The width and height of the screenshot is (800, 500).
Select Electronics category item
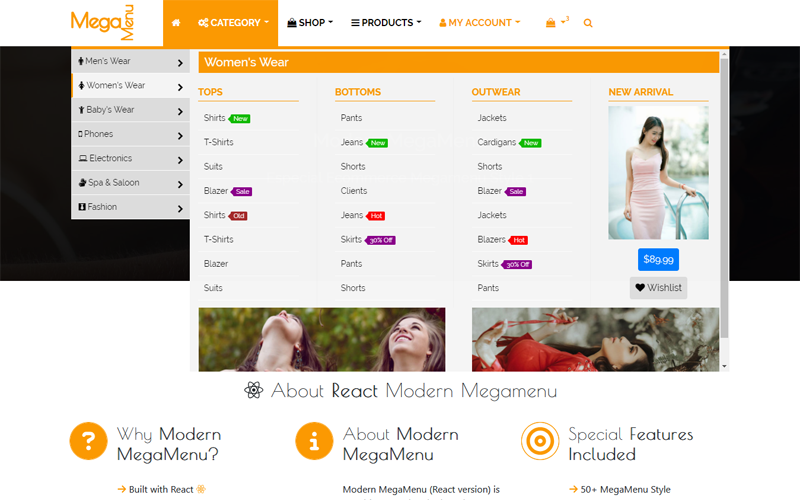pyautogui.click(x=131, y=158)
